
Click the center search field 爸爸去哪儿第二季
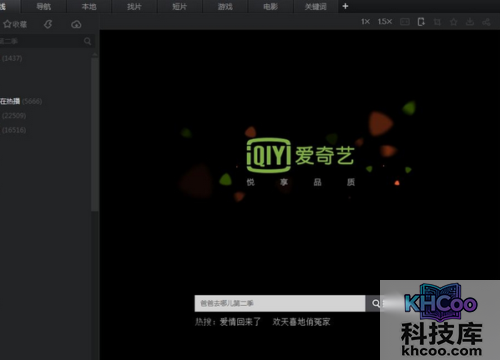280,303
